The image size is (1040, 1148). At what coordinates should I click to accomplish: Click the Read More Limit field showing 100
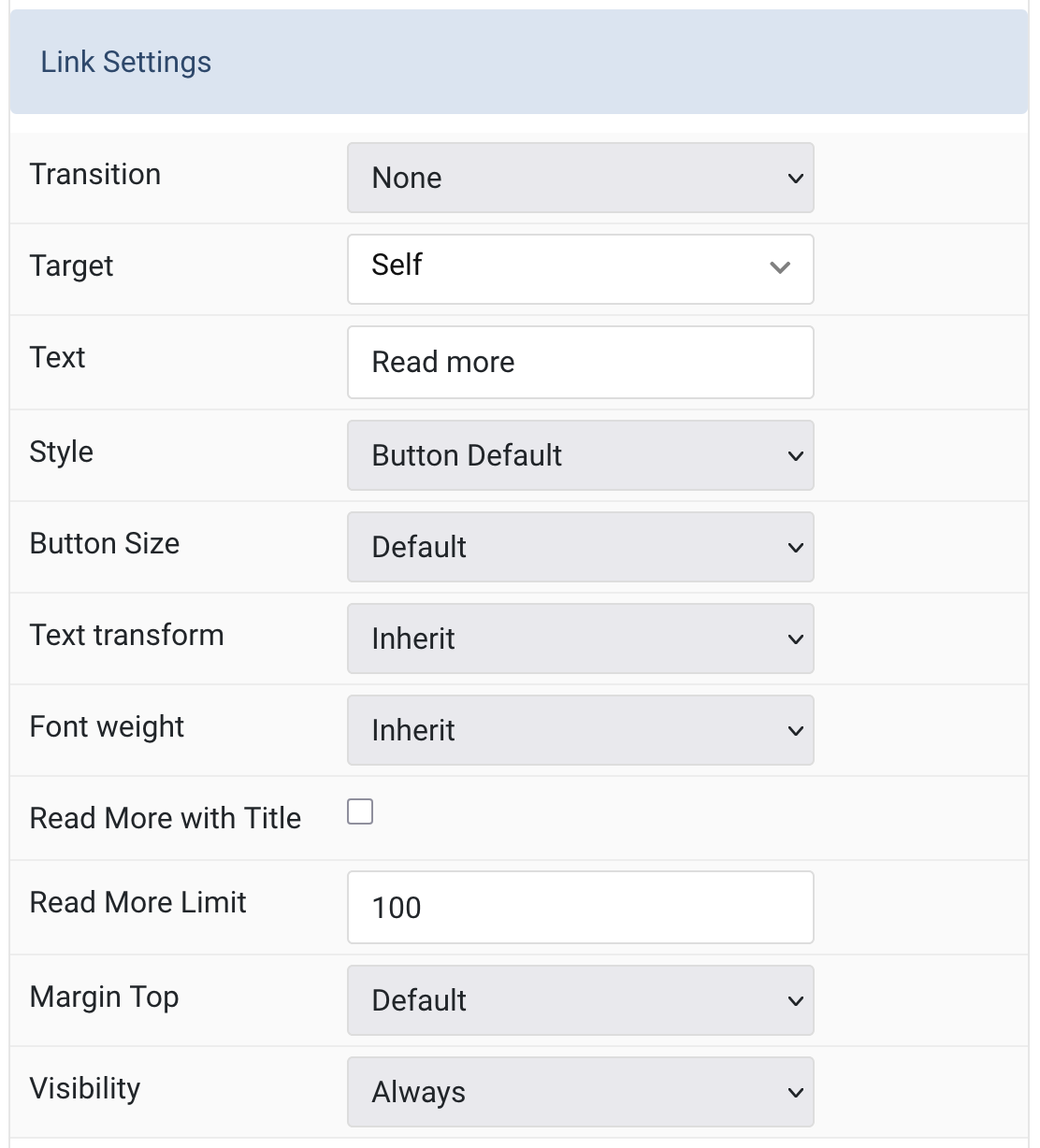pyautogui.click(x=580, y=907)
